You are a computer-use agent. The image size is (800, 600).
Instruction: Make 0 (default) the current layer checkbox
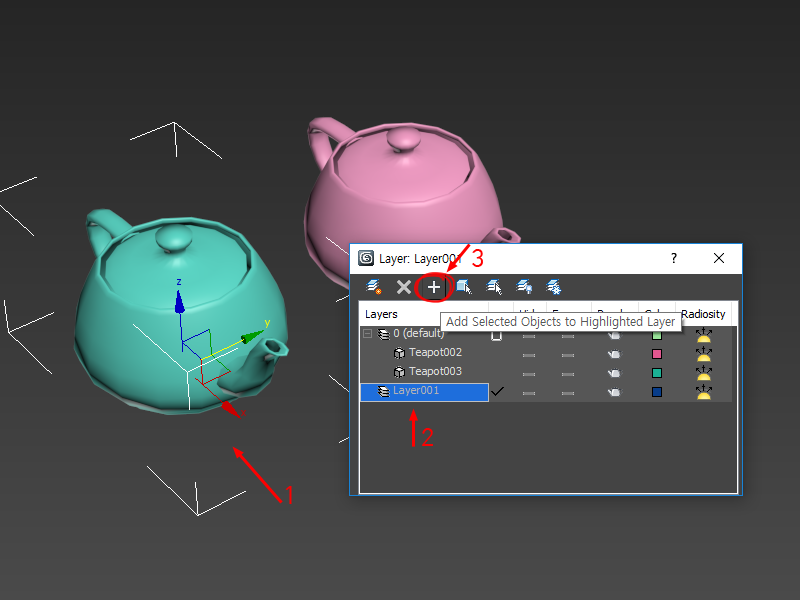pos(496,336)
